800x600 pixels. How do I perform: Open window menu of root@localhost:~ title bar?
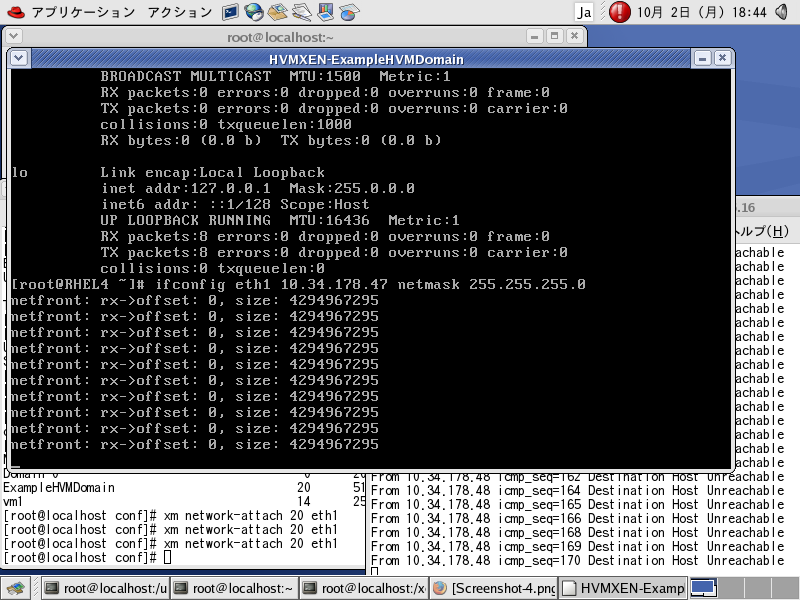pyautogui.click(x=13, y=37)
